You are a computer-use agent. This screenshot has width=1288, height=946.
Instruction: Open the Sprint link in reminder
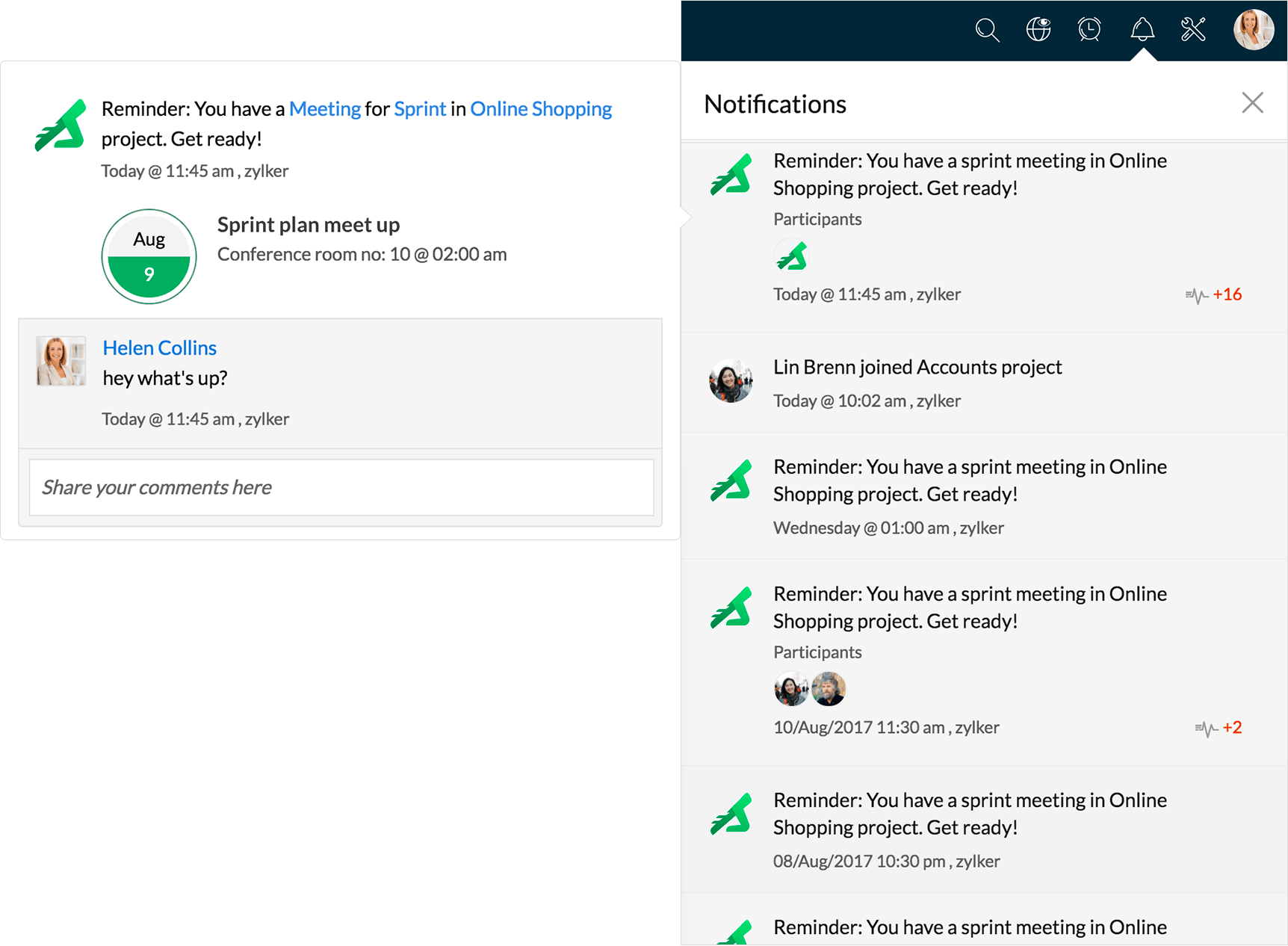(x=420, y=109)
